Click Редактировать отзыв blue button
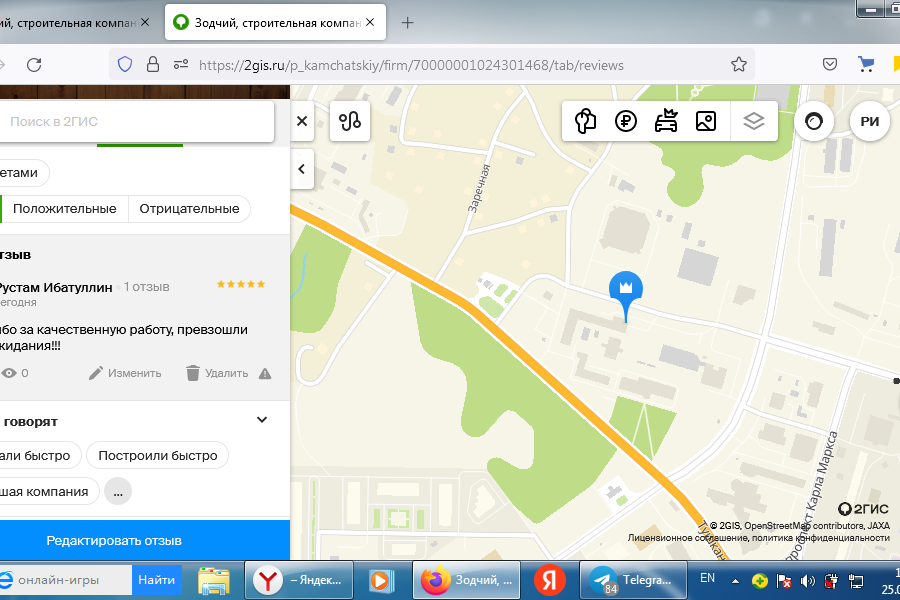 (145, 540)
